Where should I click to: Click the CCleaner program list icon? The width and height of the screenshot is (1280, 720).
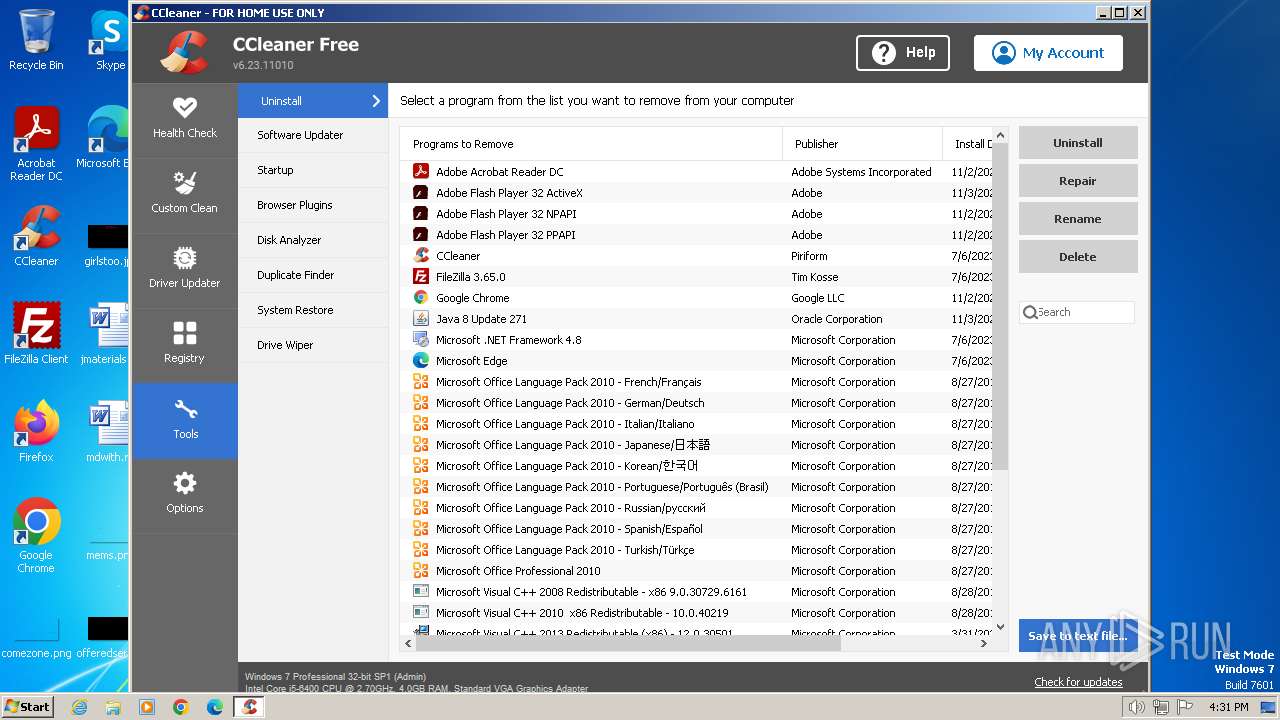(x=421, y=256)
